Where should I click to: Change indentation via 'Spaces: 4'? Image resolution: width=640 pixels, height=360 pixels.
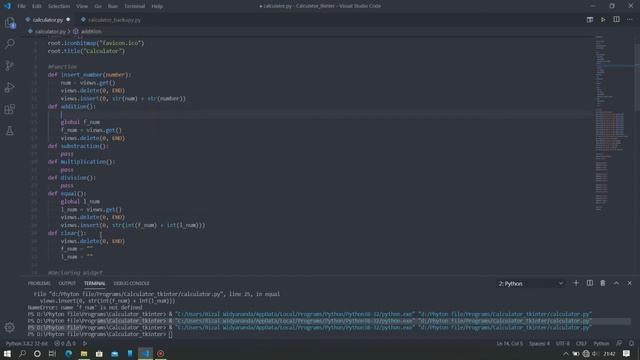tap(539, 344)
